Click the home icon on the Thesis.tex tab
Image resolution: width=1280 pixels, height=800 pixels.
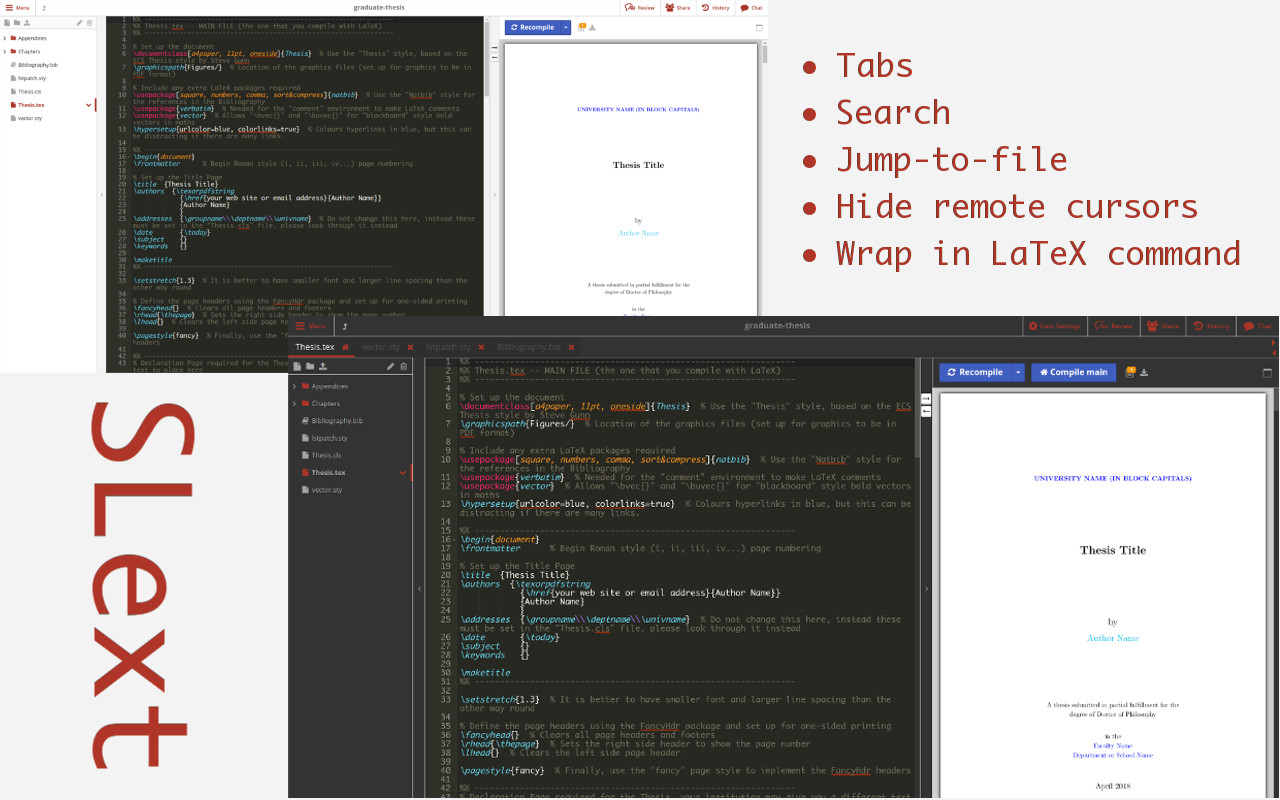coord(345,347)
